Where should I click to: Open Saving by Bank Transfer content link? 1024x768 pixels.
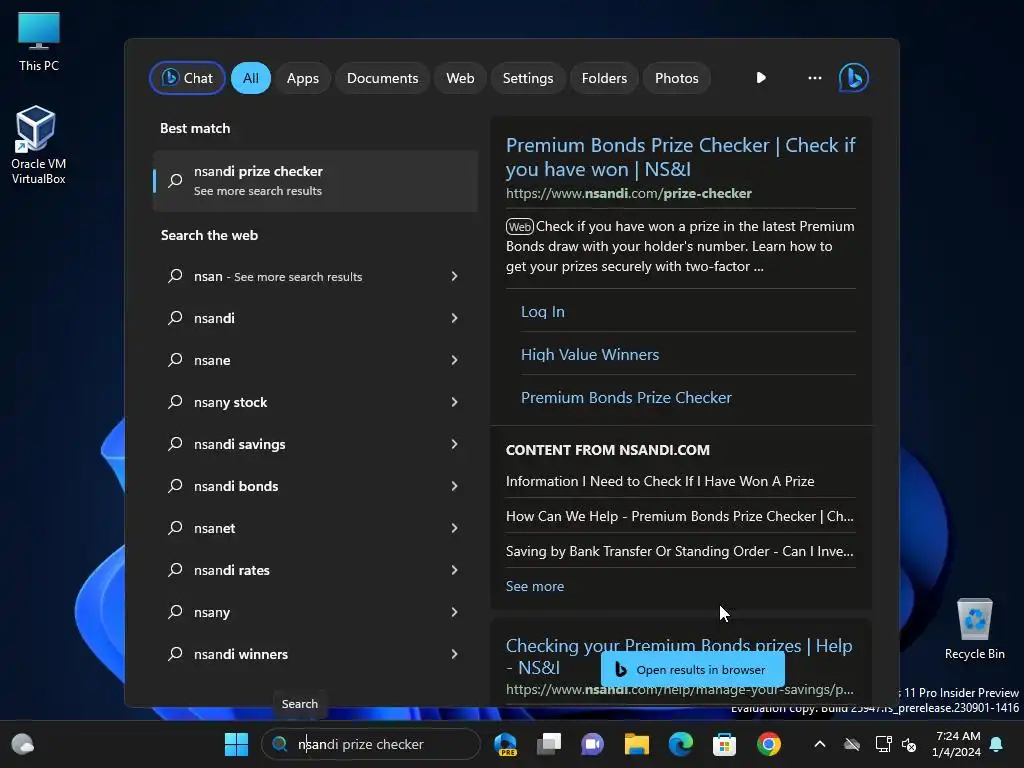(679, 551)
